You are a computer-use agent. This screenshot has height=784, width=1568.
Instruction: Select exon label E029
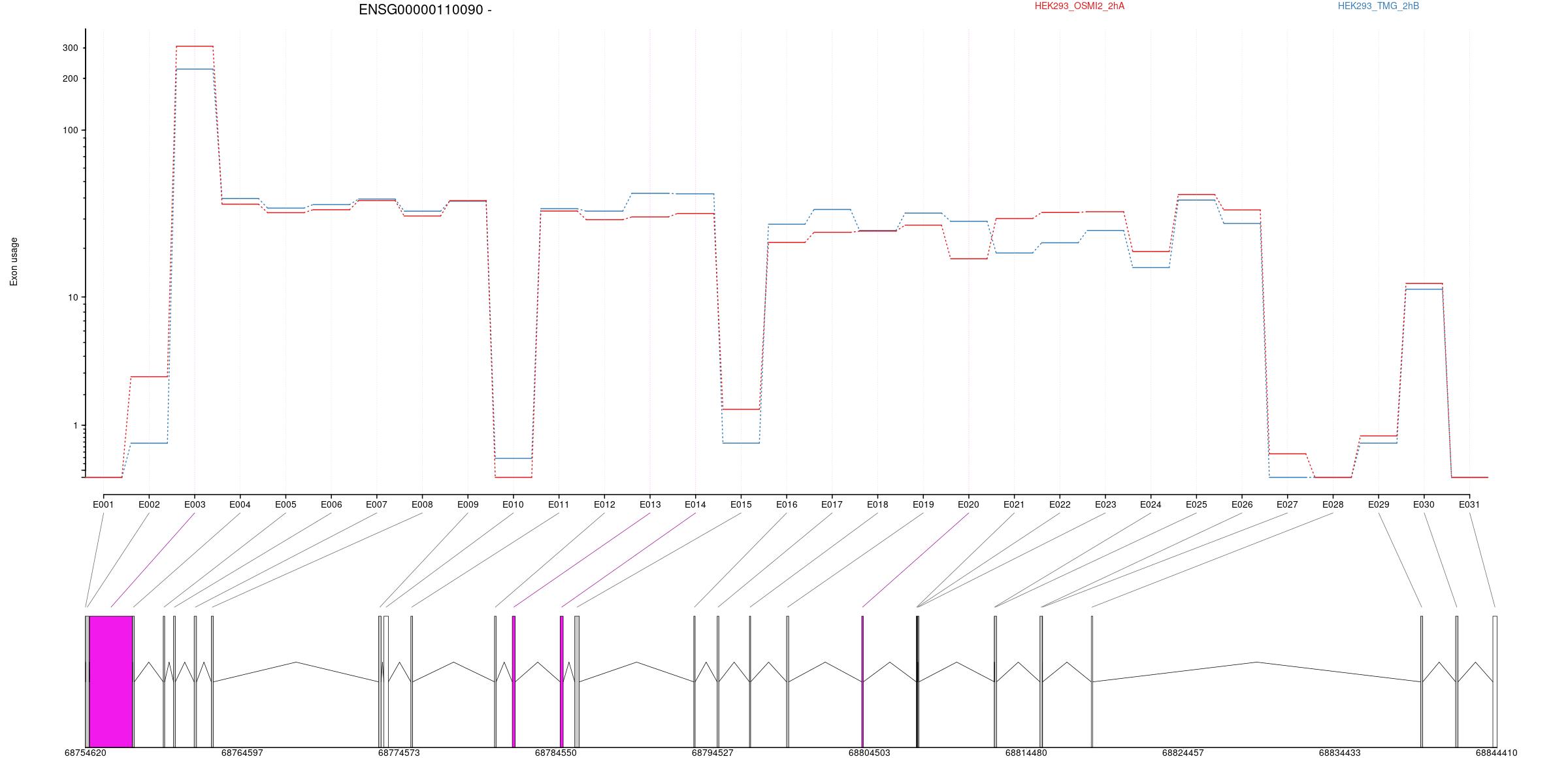click(x=1379, y=504)
